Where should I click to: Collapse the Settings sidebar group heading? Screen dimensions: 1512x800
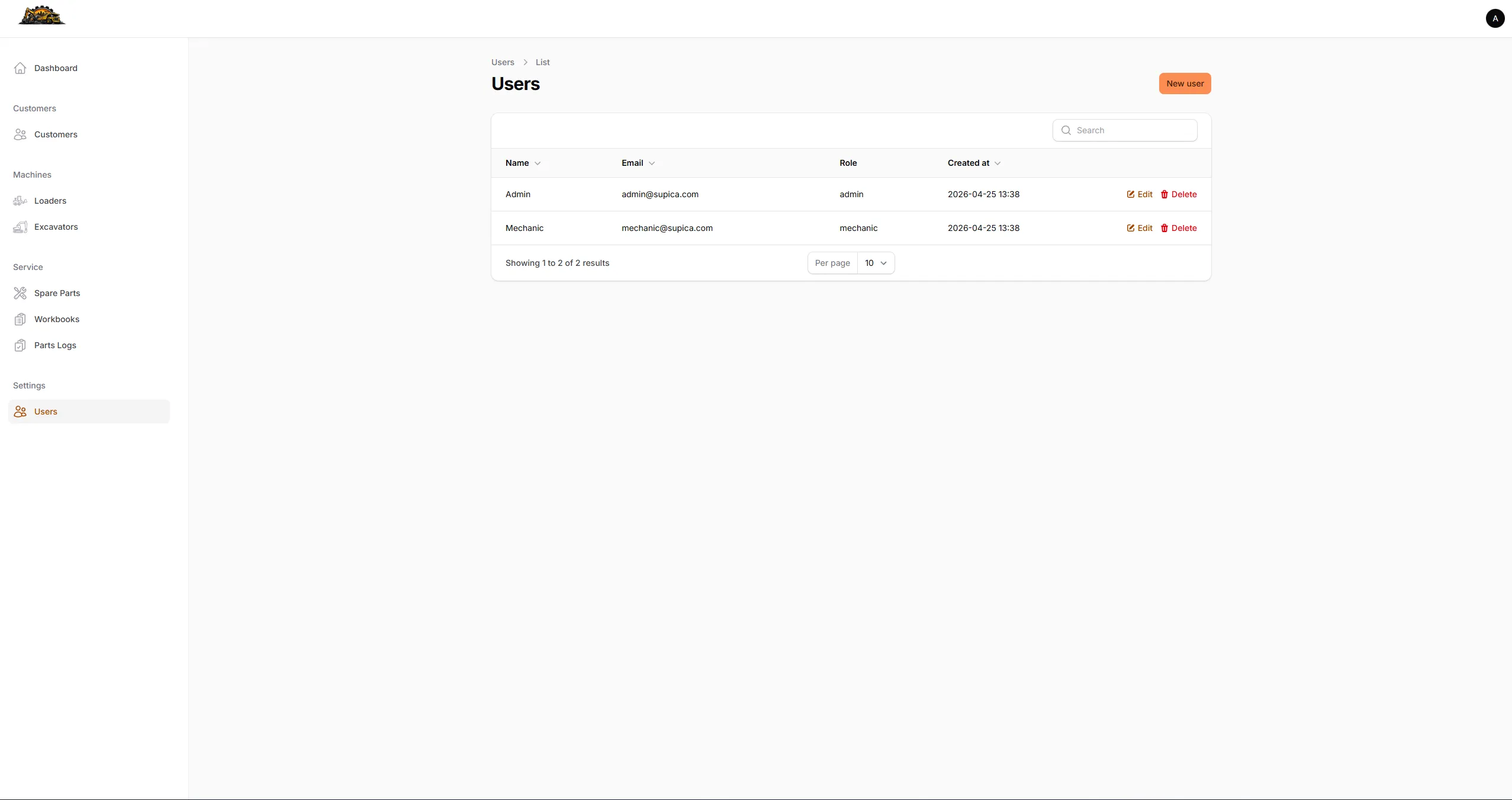pyautogui.click(x=29, y=385)
